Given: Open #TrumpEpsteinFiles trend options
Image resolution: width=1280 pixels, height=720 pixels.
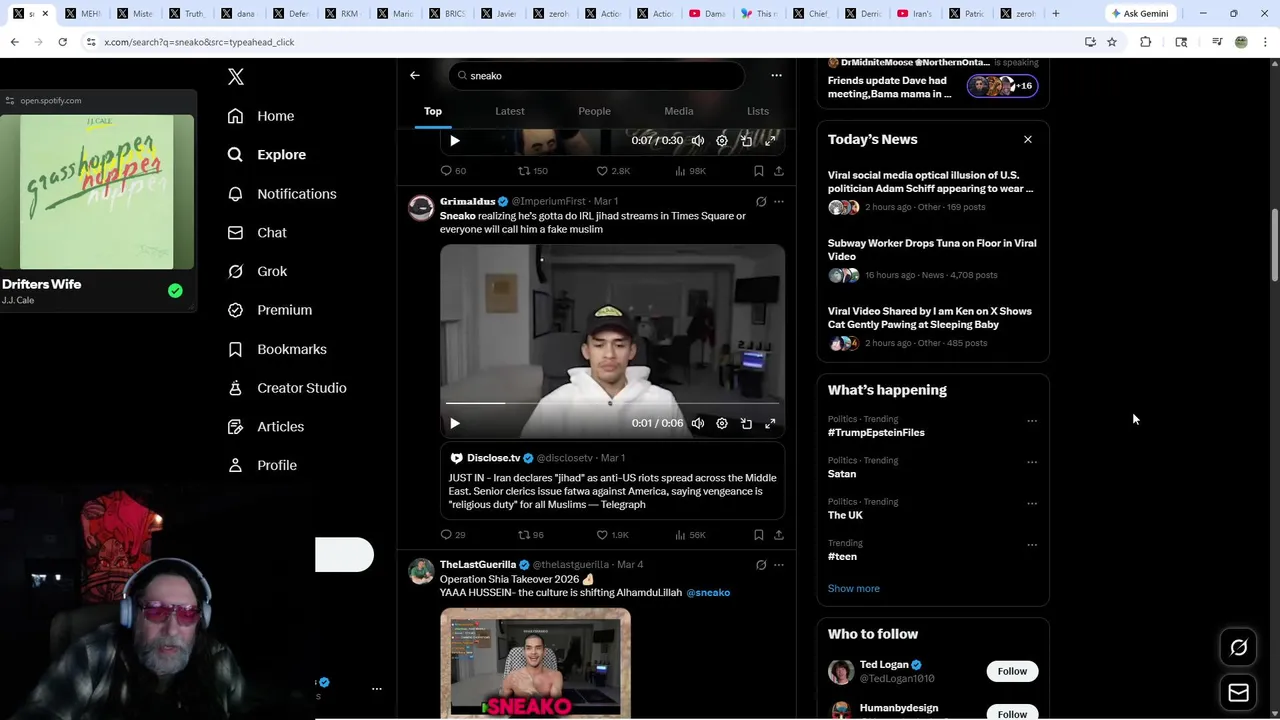Looking at the screenshot, I should [1032, 421].
